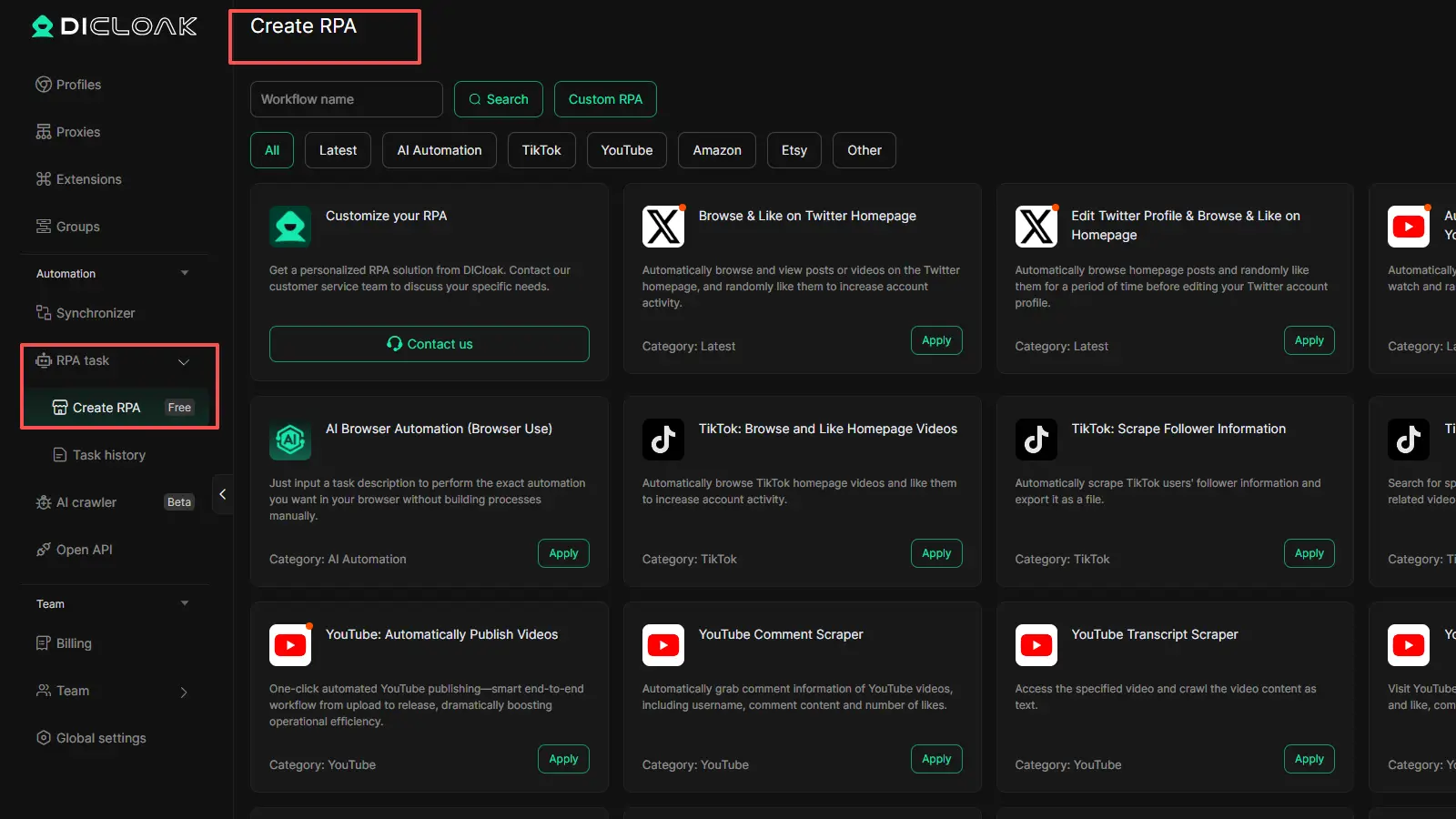Open the Proxies sidebar section

[78, 132]
